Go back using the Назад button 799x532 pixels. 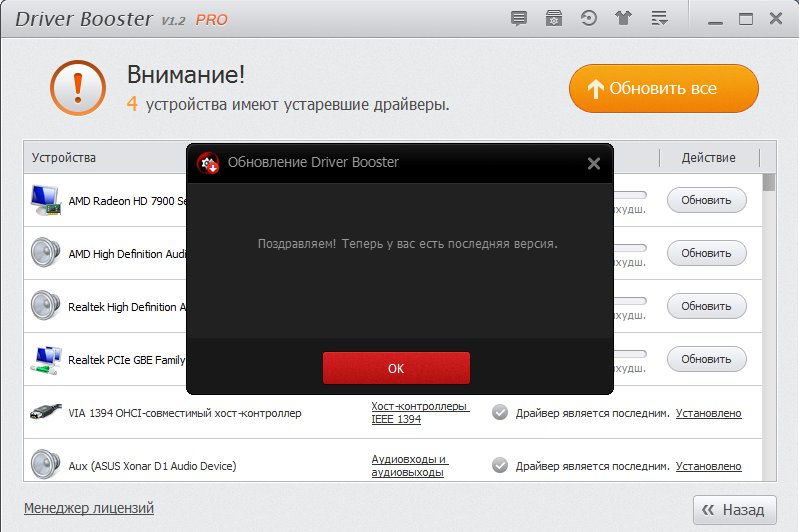(735, 510)
